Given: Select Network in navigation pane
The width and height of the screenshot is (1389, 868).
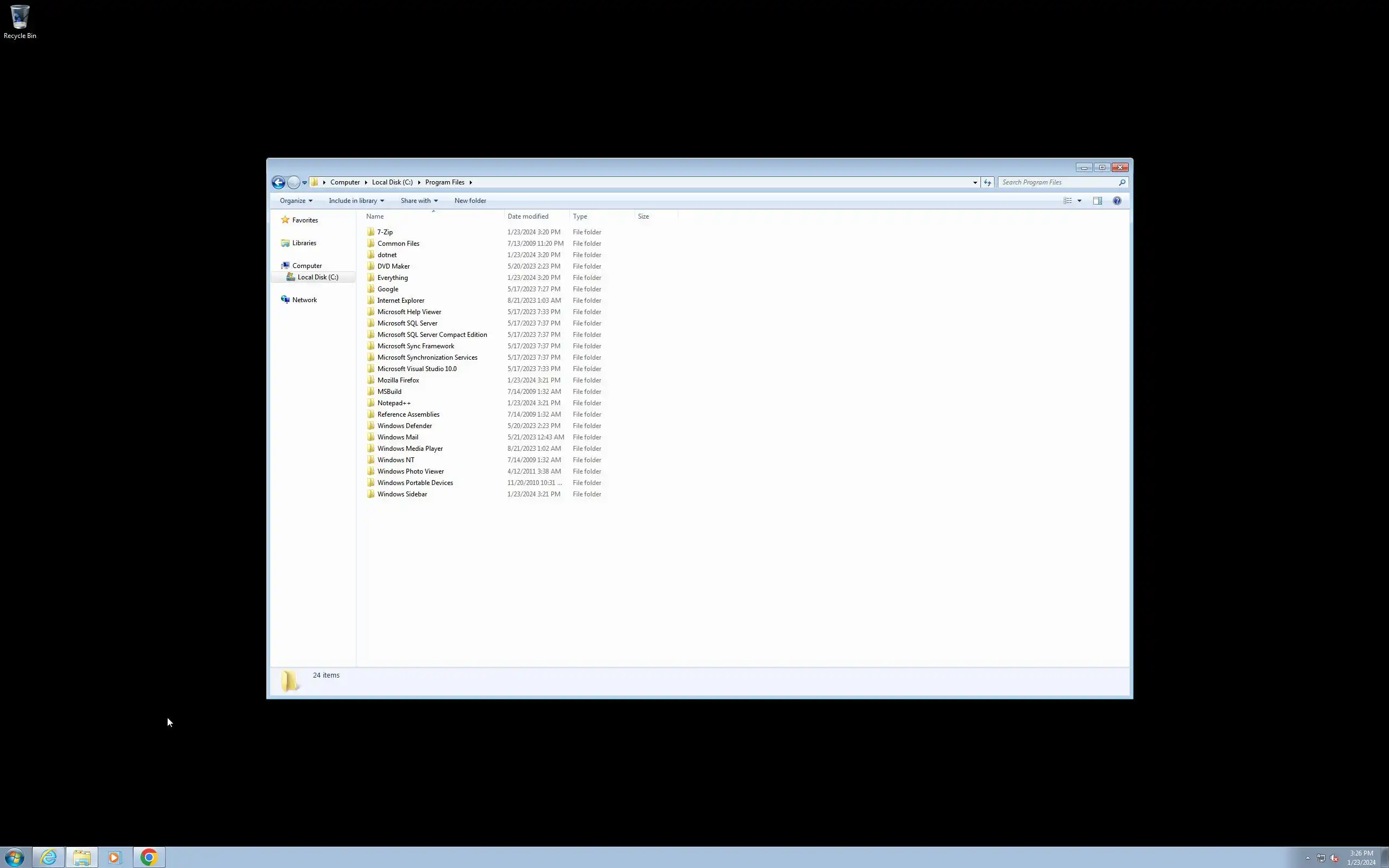Looking at the screenshot, I should point(304,300).
